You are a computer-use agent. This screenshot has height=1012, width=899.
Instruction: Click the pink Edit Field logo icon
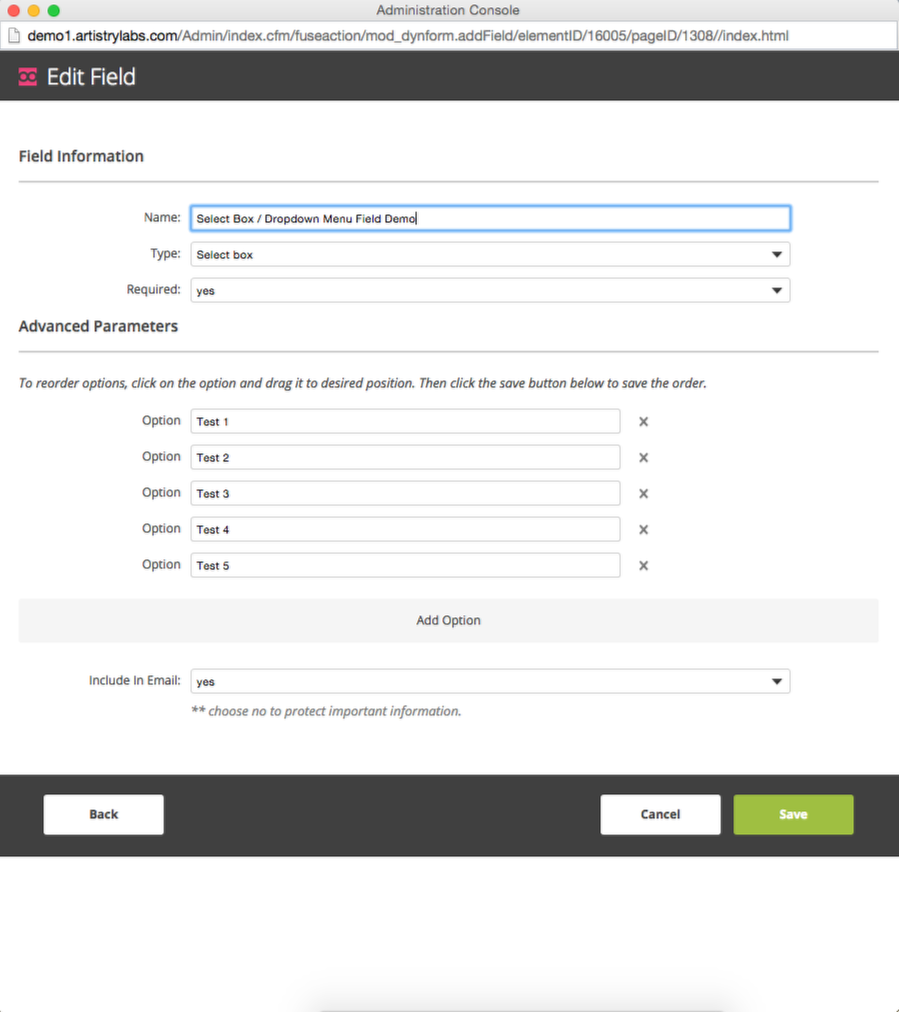pos(28,77)
